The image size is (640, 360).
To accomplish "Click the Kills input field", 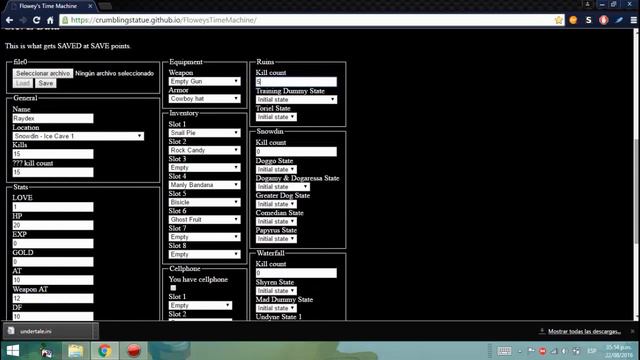I will [x=53, y=154].
